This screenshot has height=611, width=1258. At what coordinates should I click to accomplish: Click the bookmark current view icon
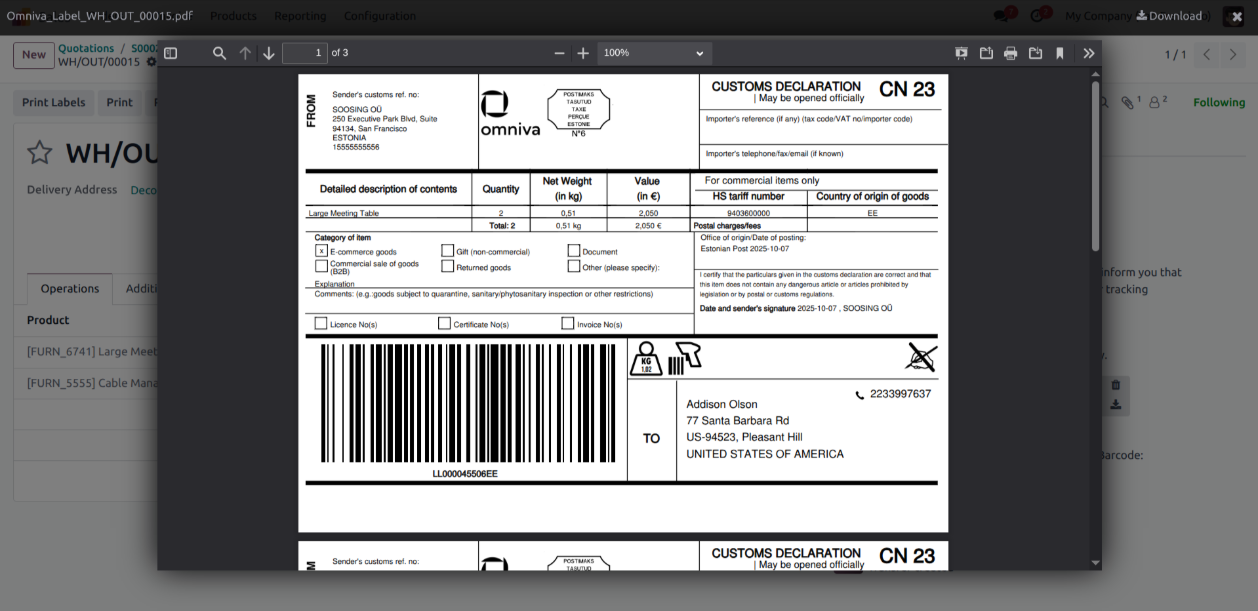1060,53
